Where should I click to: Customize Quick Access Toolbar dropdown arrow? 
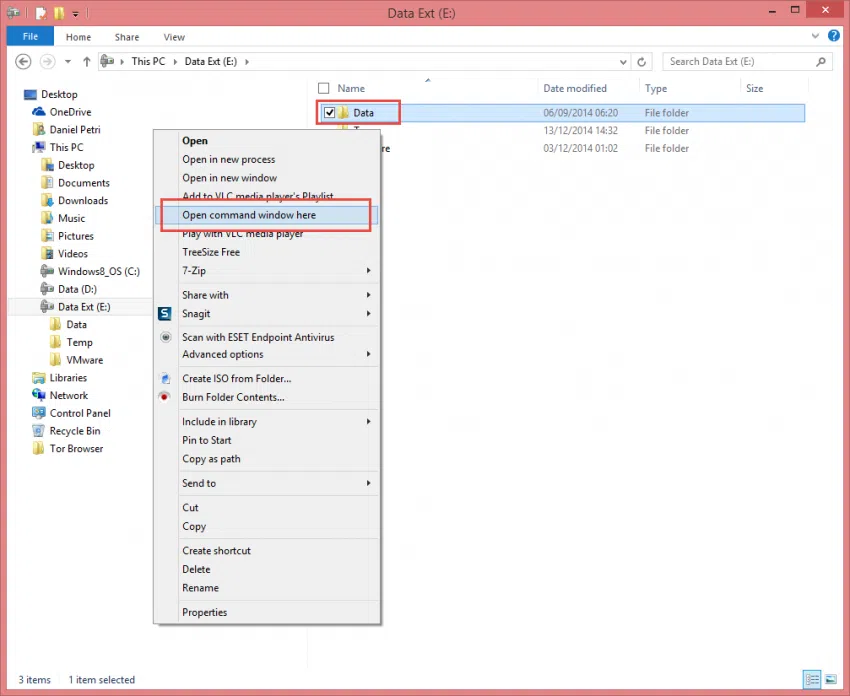[75, 14]
